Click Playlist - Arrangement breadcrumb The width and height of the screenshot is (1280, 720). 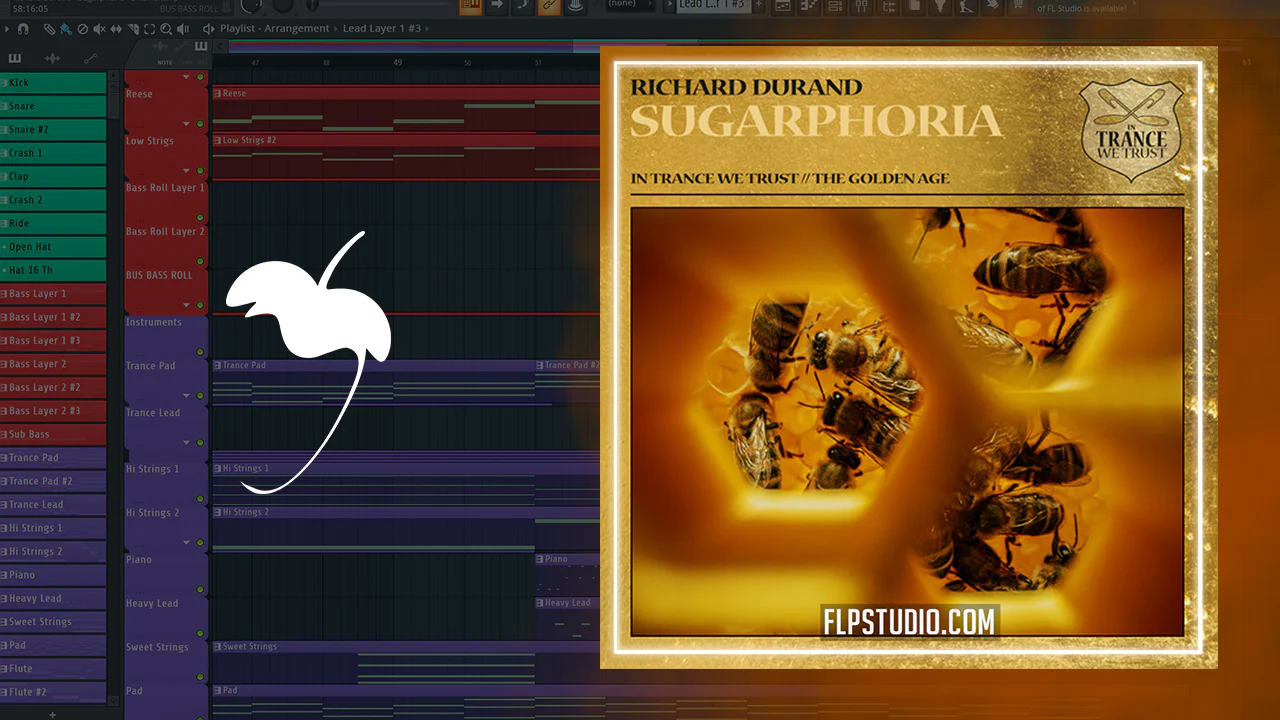tap(274, 29)
